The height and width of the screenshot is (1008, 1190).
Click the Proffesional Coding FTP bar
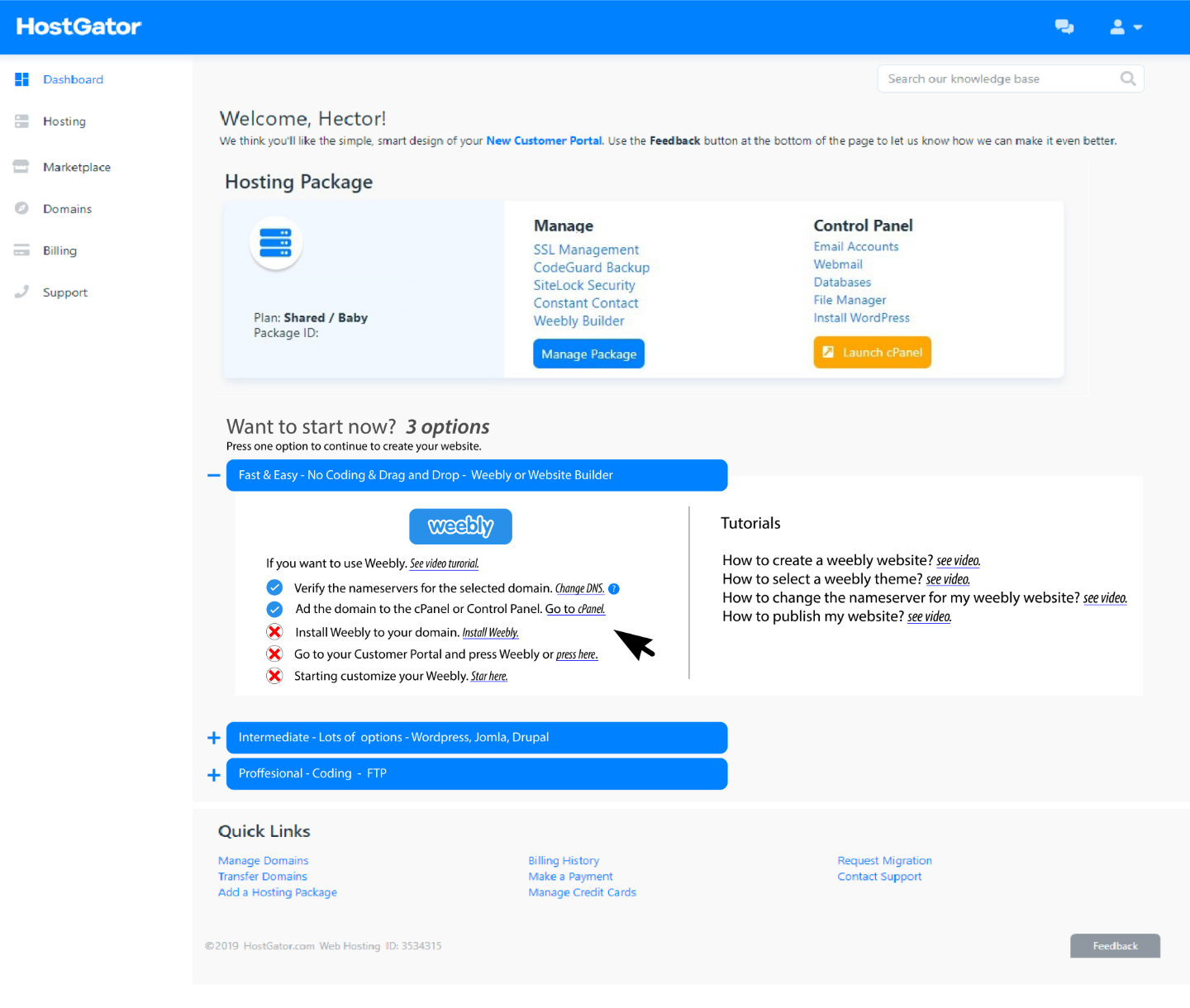[x=477, y=774]
